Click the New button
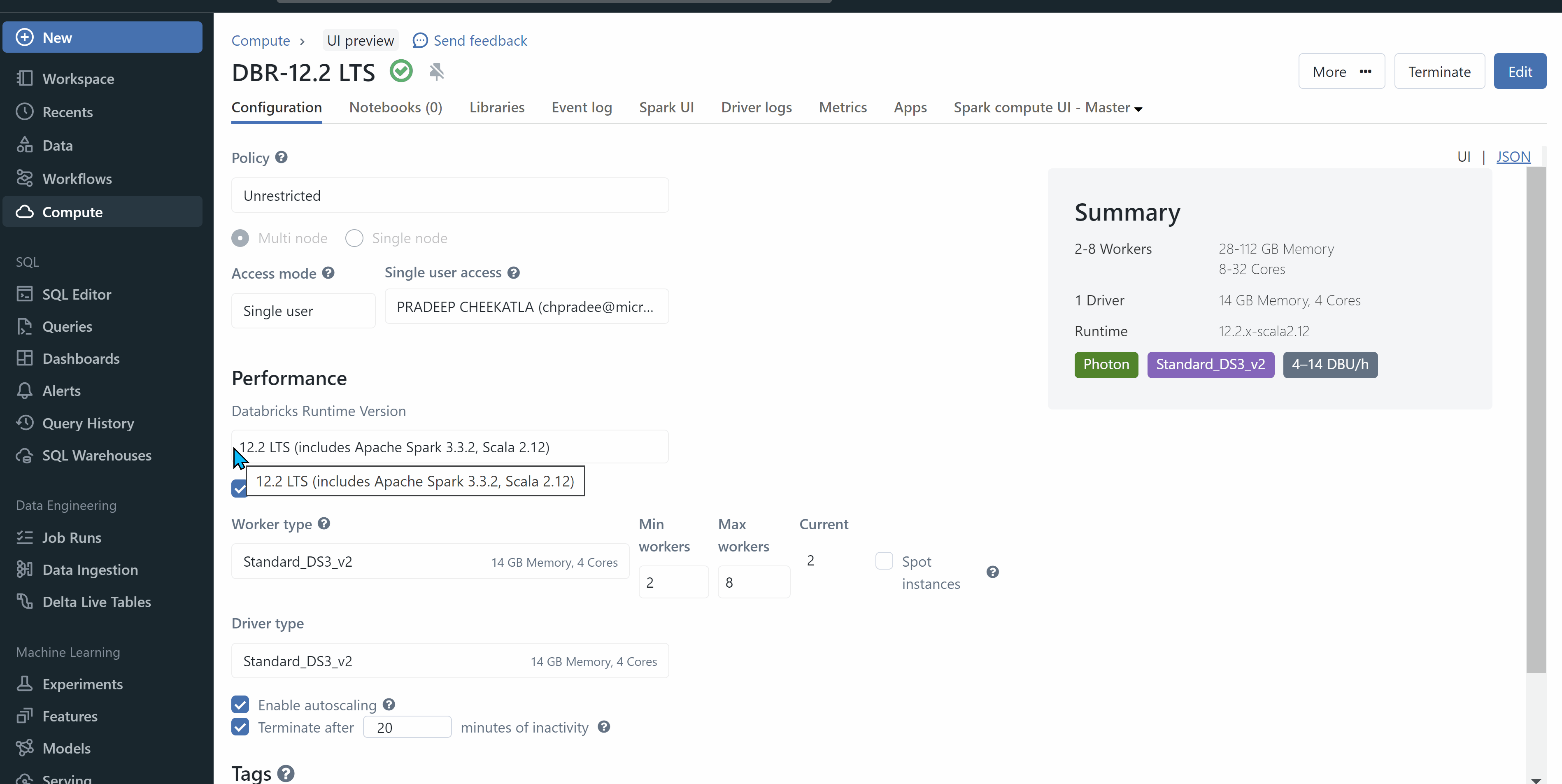The width and height of the screenshot is (1562, 784). click(x=102, y=37)
